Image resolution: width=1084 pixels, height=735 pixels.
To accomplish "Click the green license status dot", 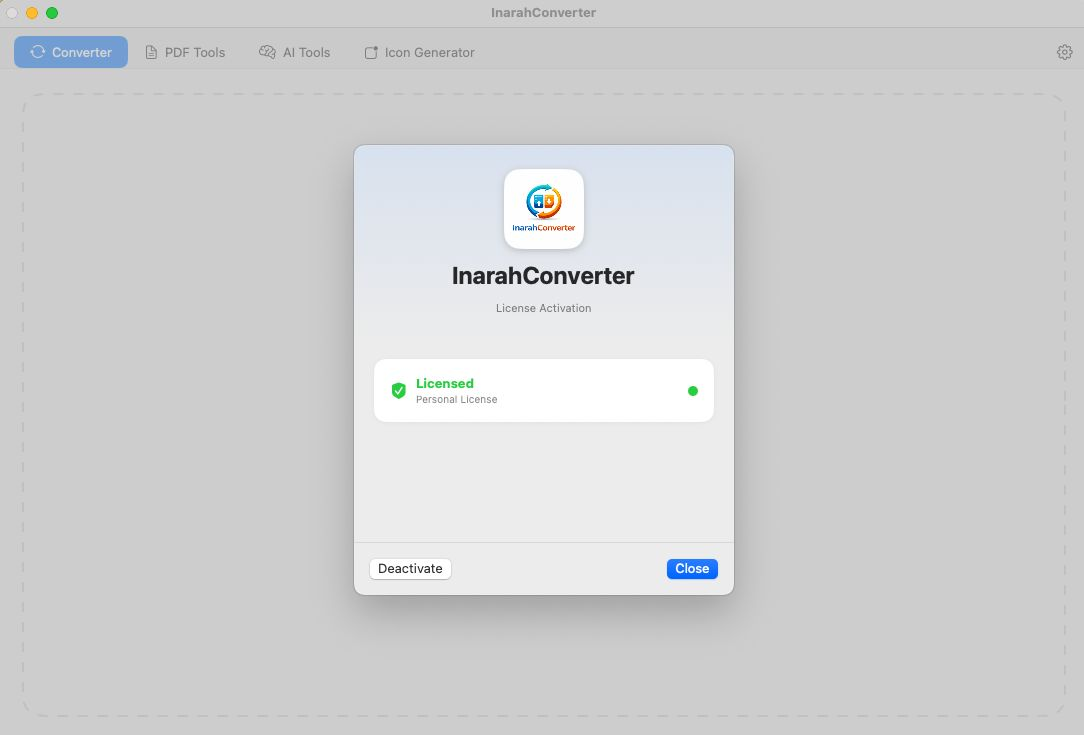I will coord(692,391).
